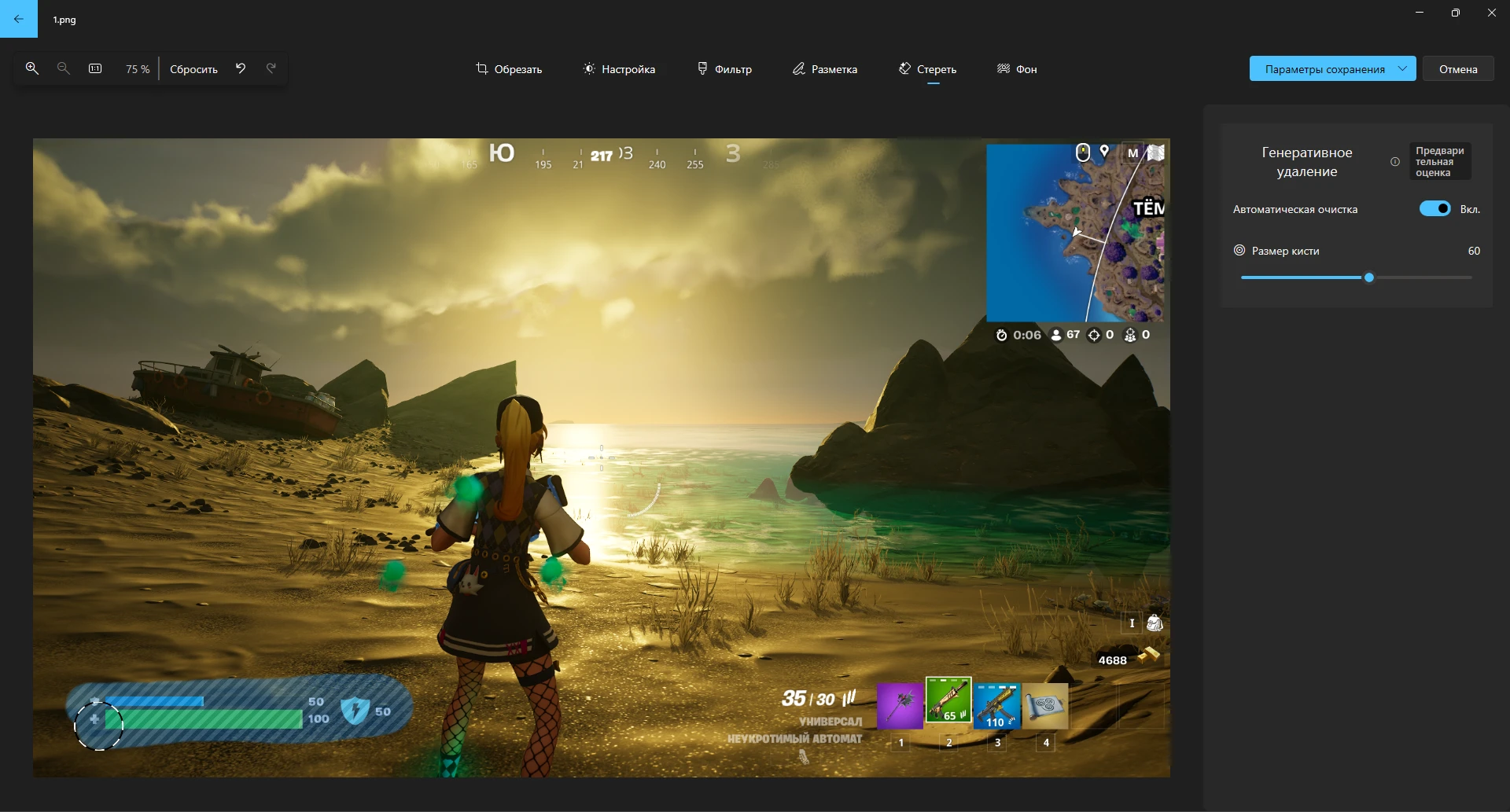
Task: Click the ammo count 35 | 30
Action: tap(808, 699)
